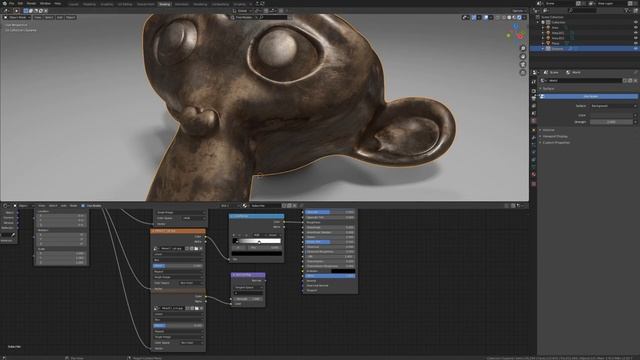The image size is (640, 360).
Task: Click the purple Normal Map node header
Action: pos(248,275)
